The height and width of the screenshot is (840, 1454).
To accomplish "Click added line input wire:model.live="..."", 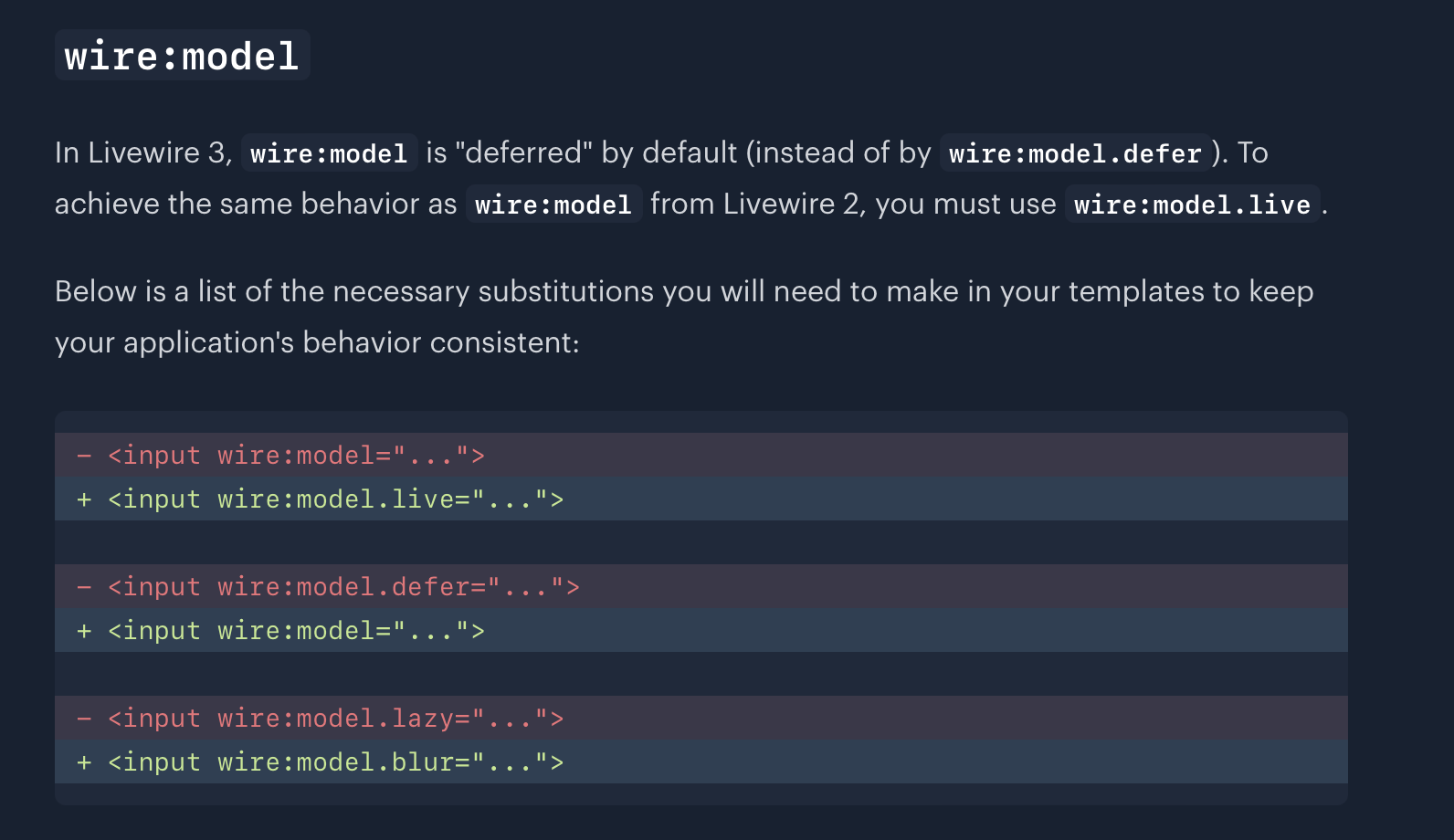I will [x=701, y=499].
